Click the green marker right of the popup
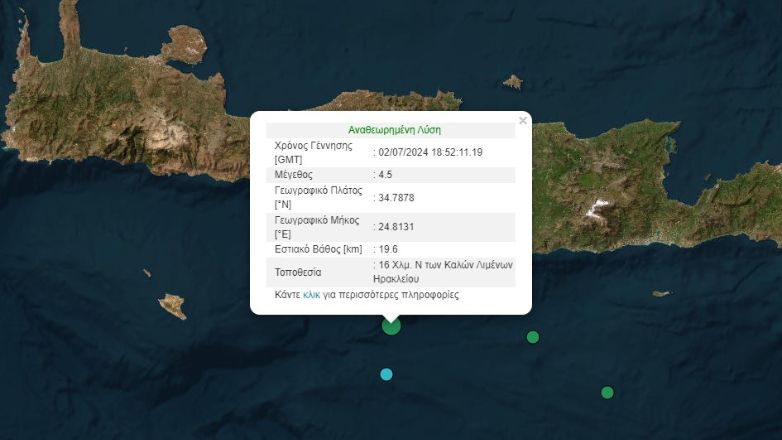782x440 pixels. click(x=533, y=337)
